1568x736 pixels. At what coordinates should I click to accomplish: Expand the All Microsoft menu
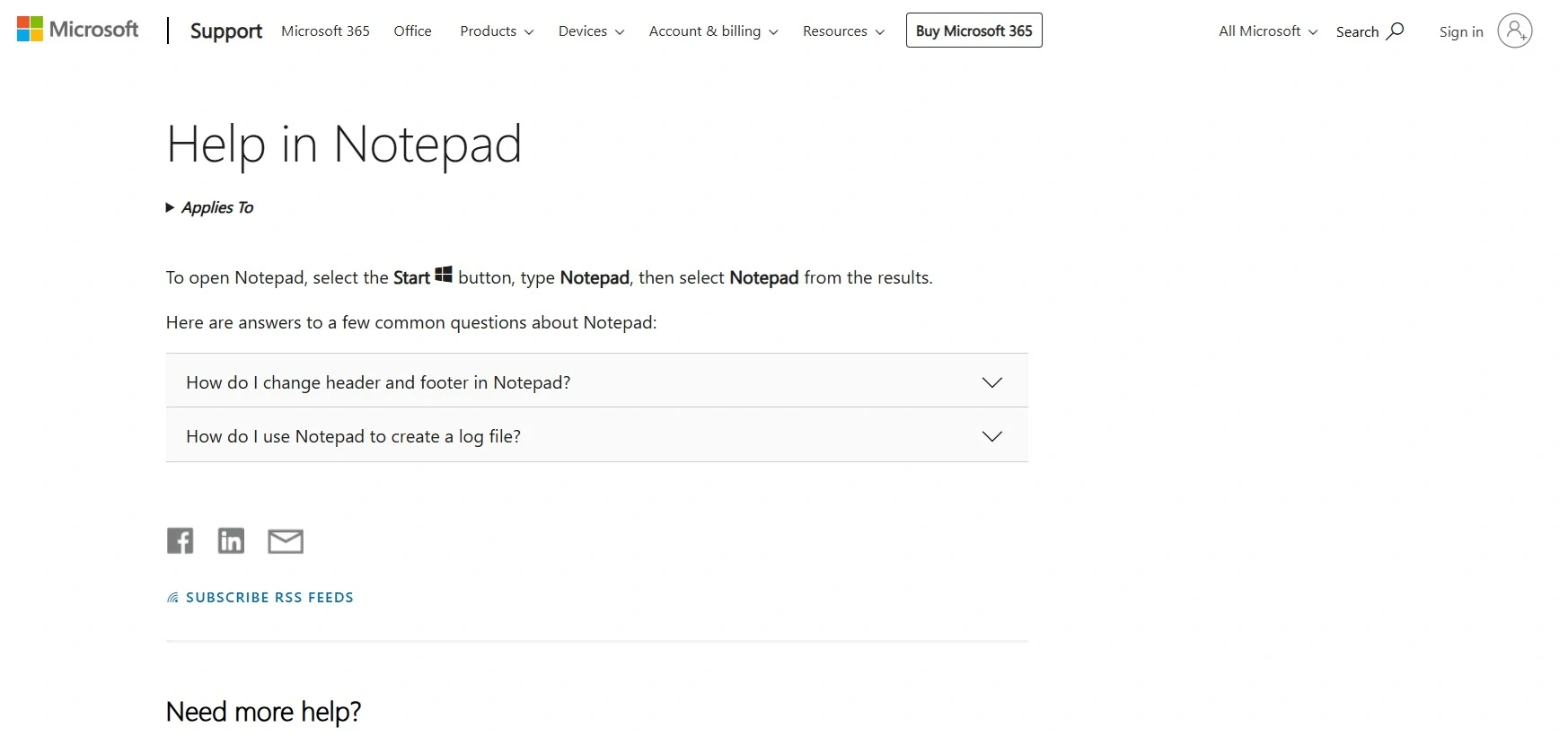(1267, 31)
